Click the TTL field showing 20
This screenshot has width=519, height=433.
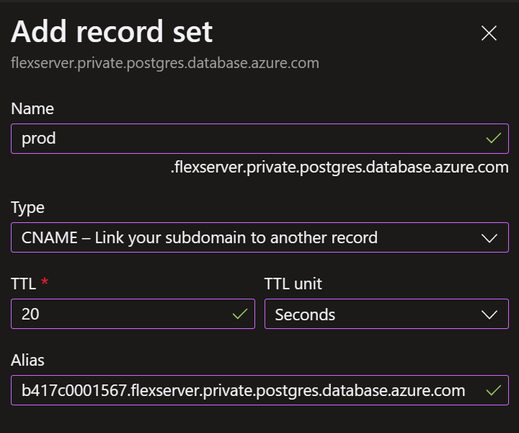click(133, 314)
